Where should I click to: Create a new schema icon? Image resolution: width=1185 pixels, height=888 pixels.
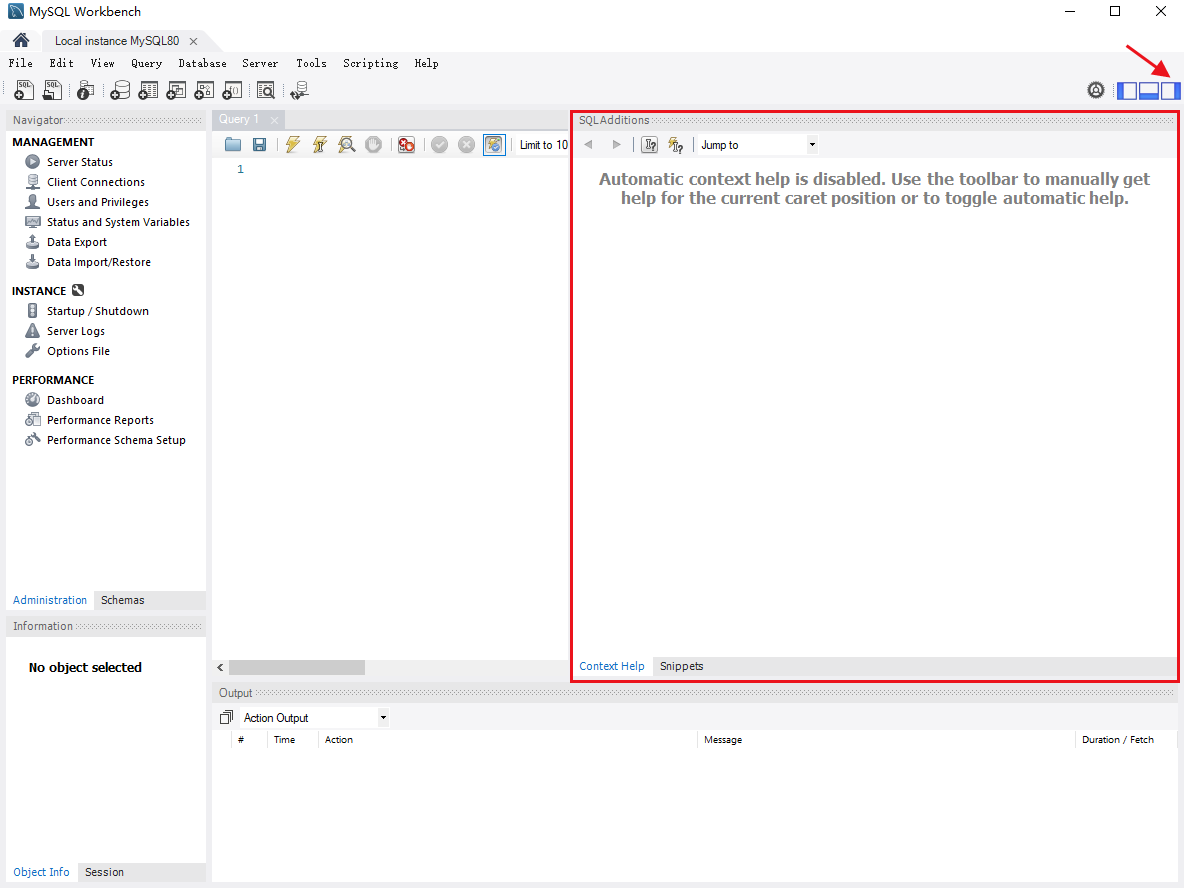pos(119,91)
